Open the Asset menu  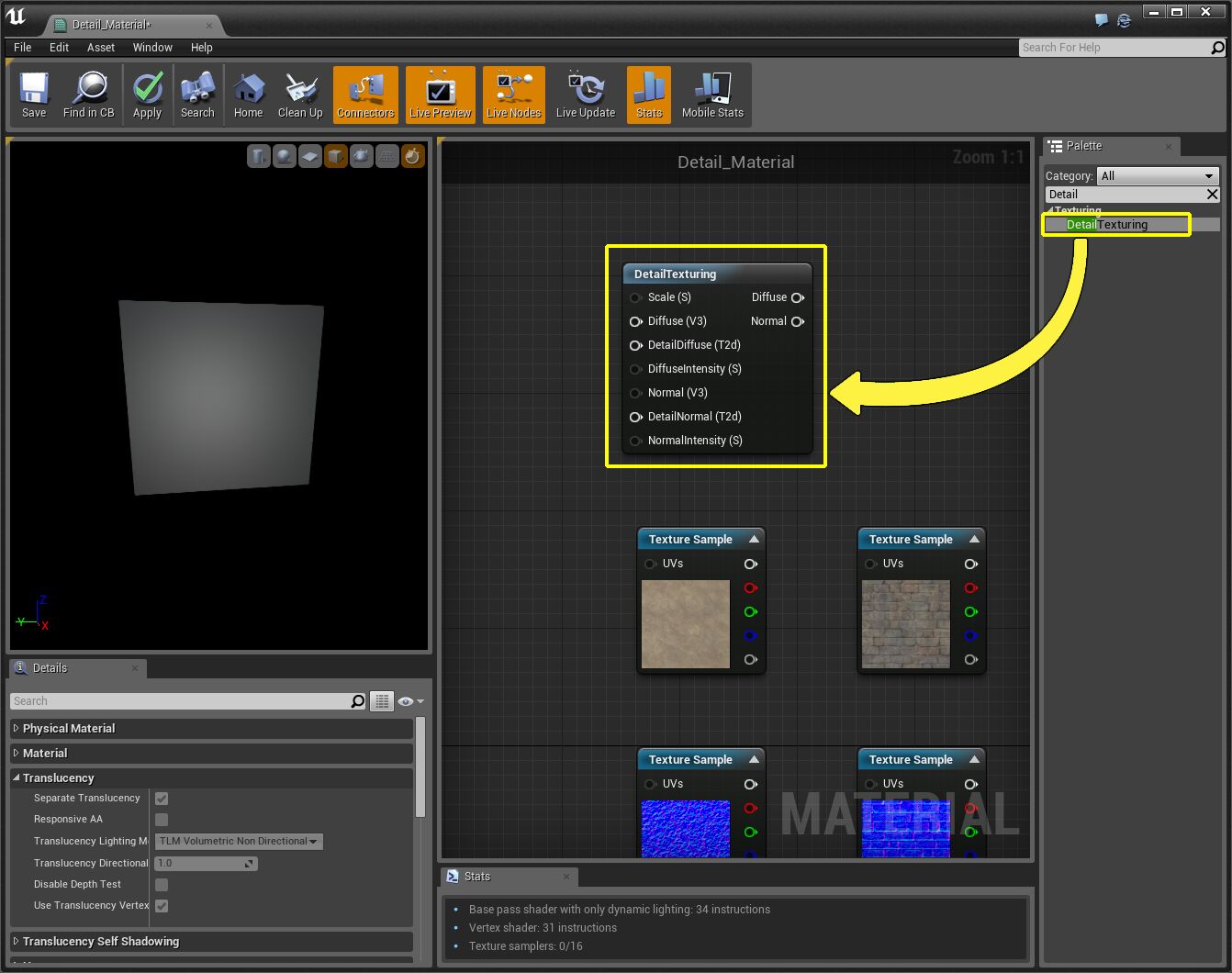(101, 47)
